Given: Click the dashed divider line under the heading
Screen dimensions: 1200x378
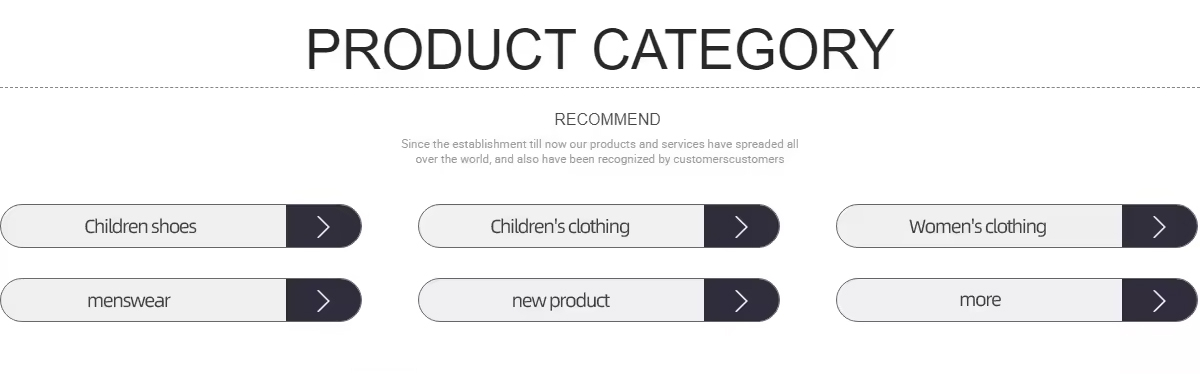Looking at the screenshot, I should tap(600, 88).
